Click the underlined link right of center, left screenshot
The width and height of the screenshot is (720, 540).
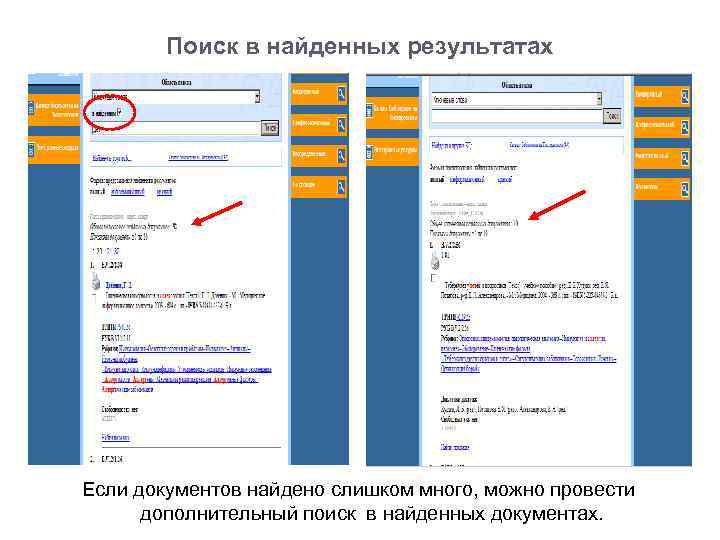pos(198,158)
